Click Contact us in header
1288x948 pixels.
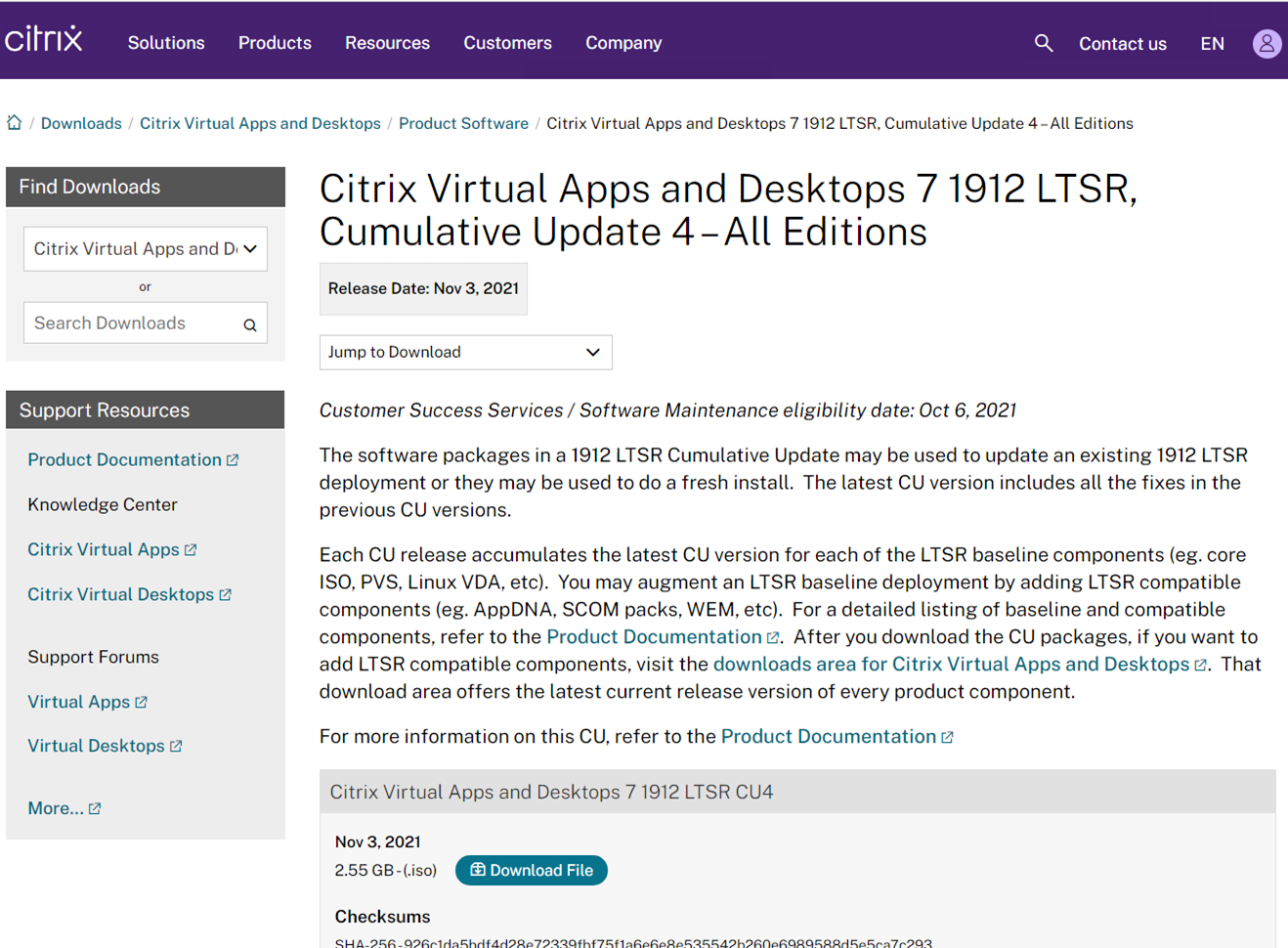point(1122,44)
